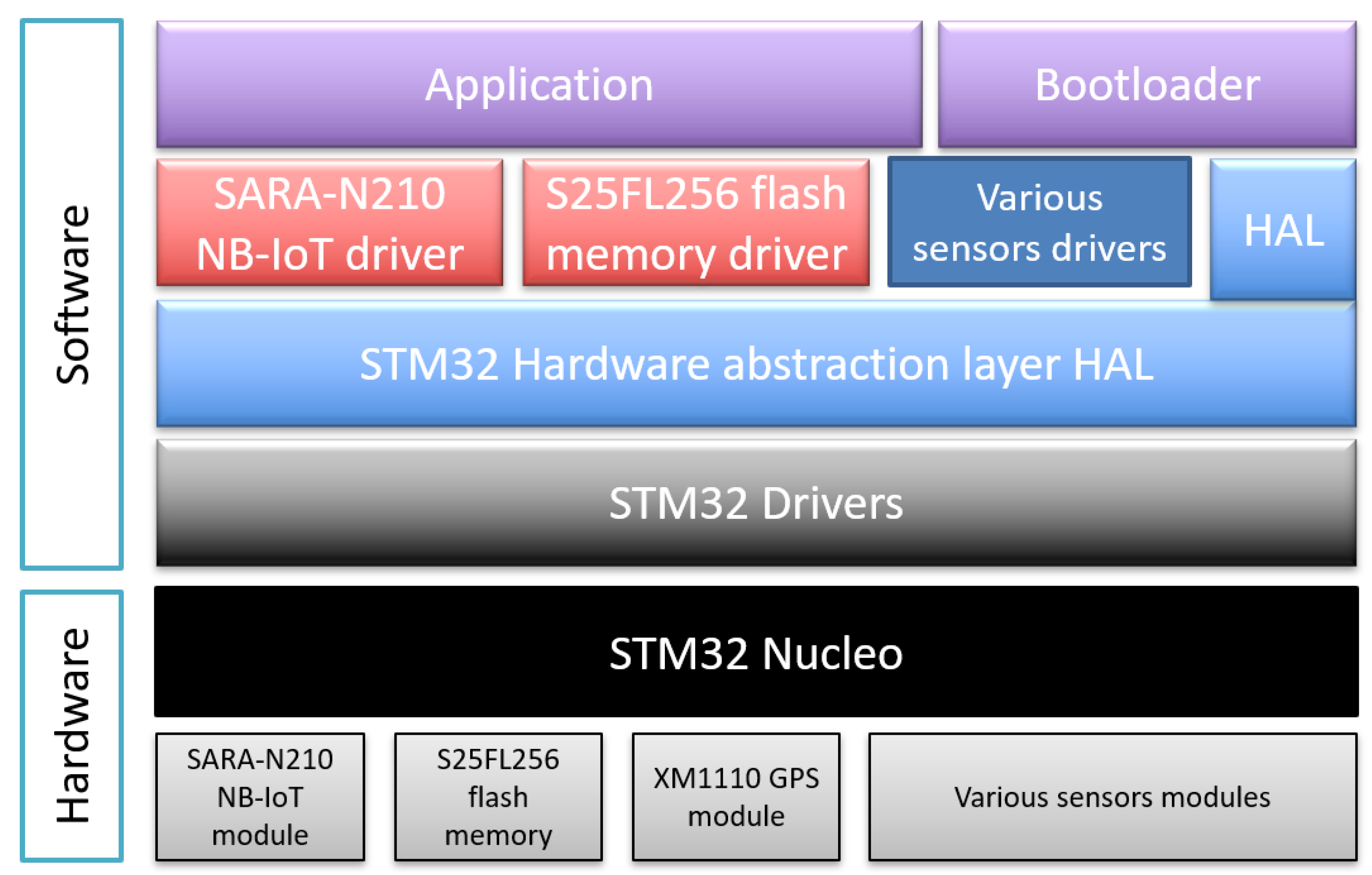Collapse the Various sensors drivers block
The height and width of the screenshot is (875, 1372).
coord(1040,222)
